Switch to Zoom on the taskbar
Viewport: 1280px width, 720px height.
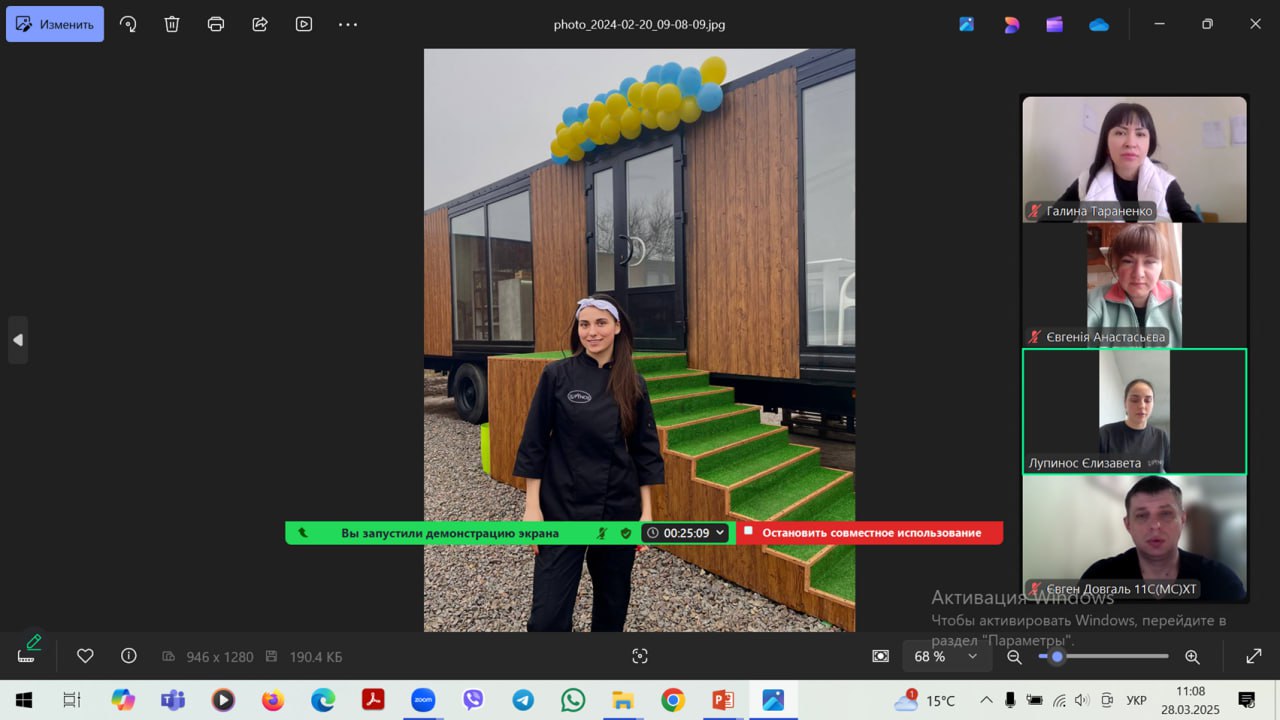423,700
